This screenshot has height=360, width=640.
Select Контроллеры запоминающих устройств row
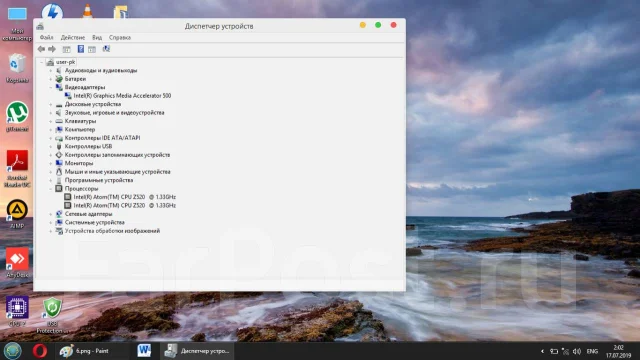coord(117,155)
